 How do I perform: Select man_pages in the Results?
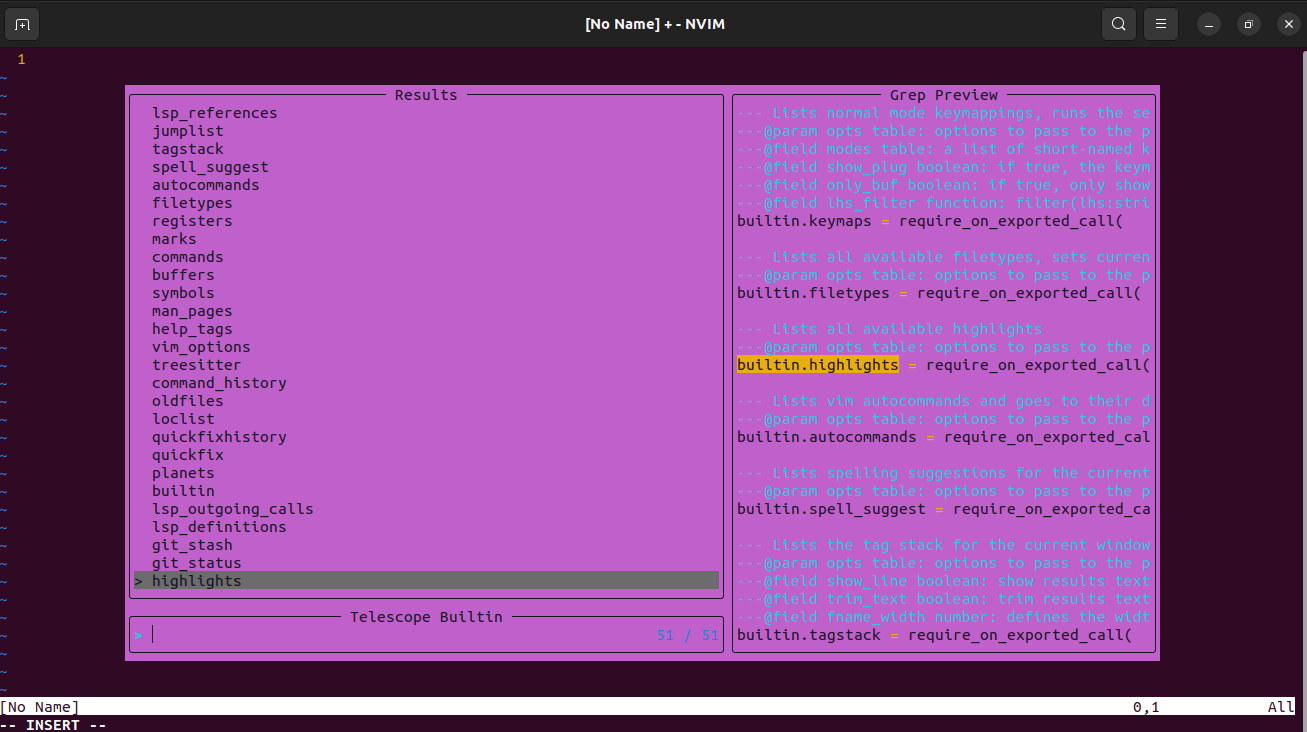pos(192,311)
